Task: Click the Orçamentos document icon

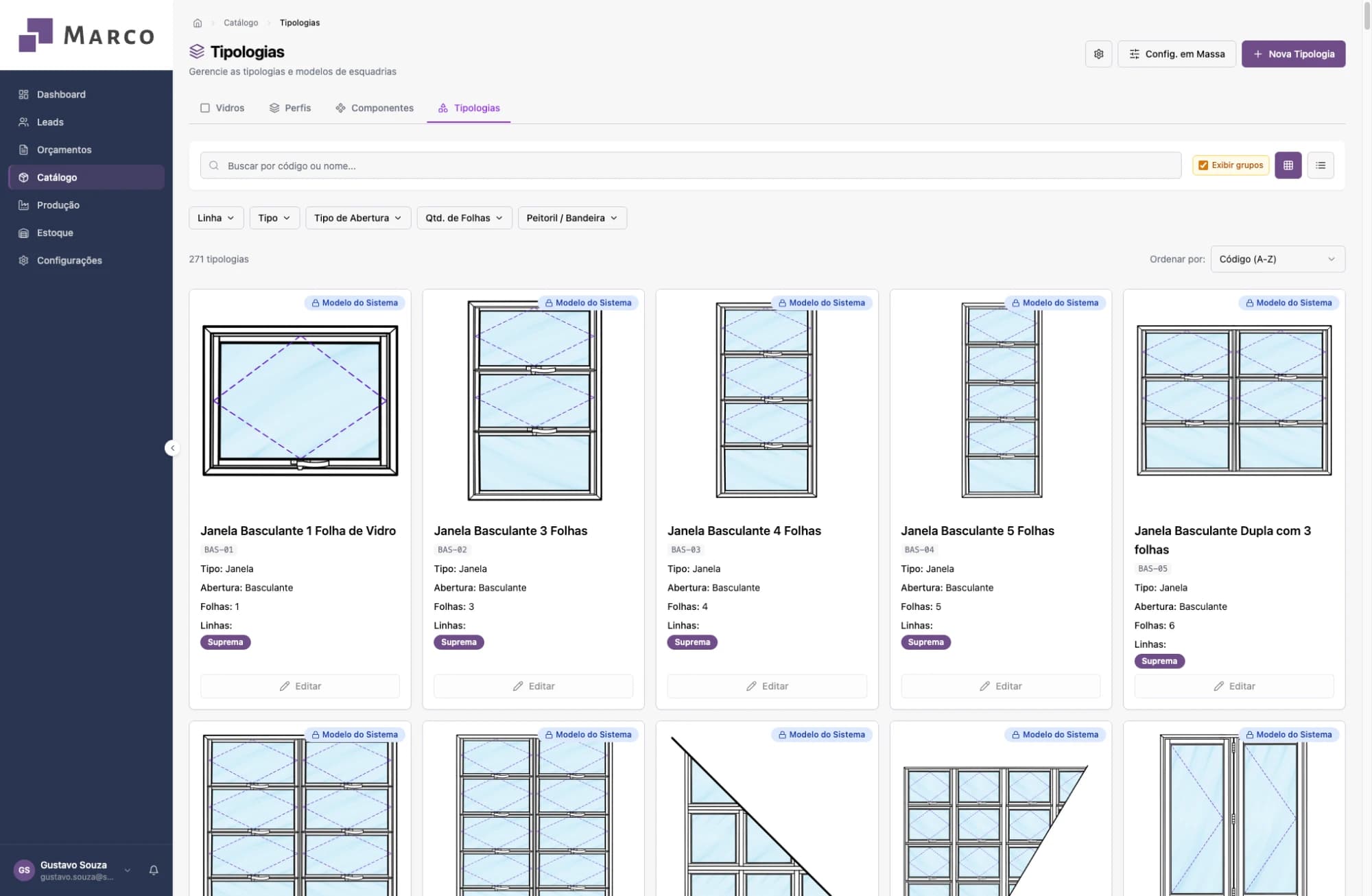Action: pos(24,150)
